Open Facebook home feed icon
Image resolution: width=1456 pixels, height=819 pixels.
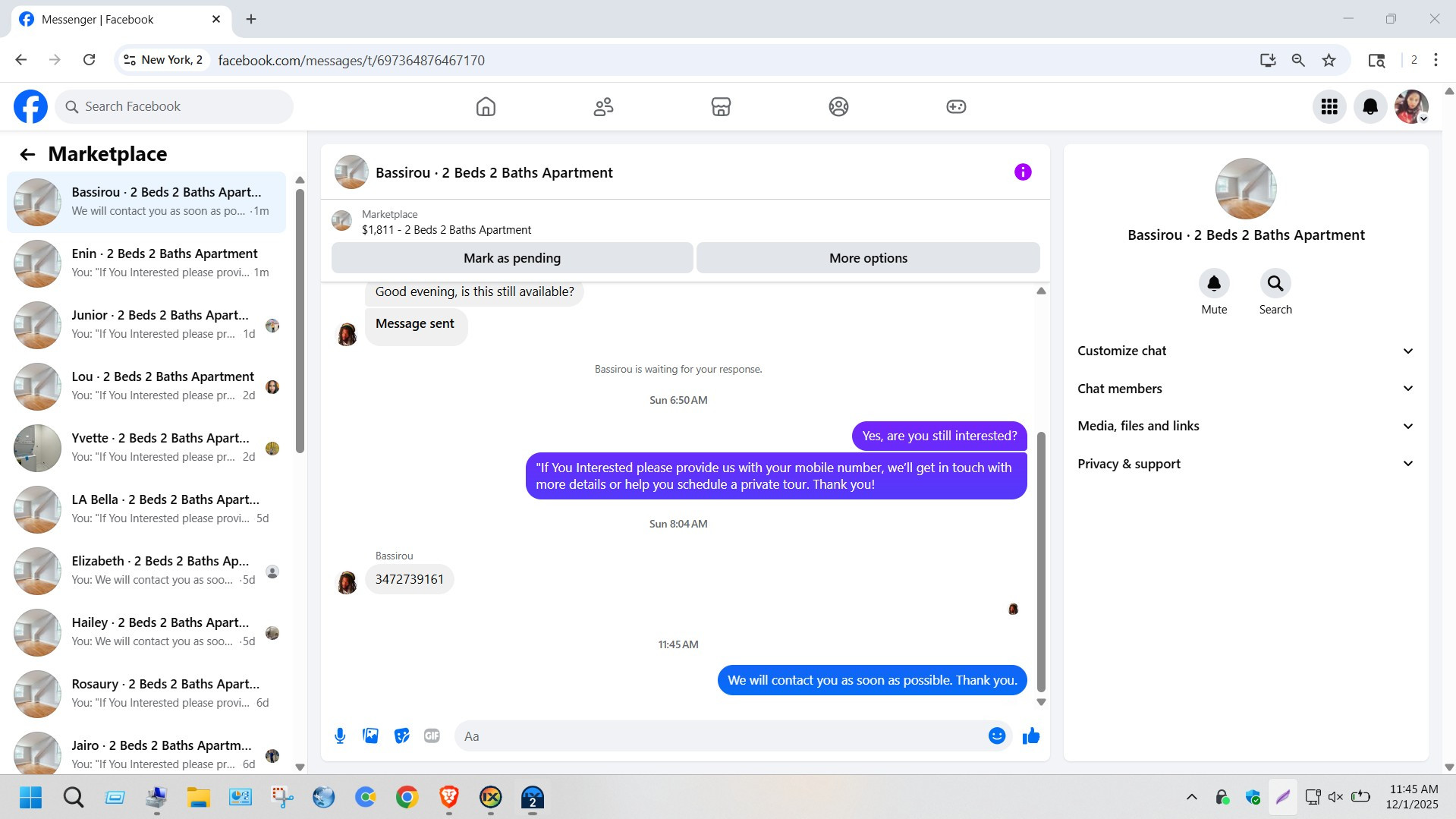(x=486, y=107)
